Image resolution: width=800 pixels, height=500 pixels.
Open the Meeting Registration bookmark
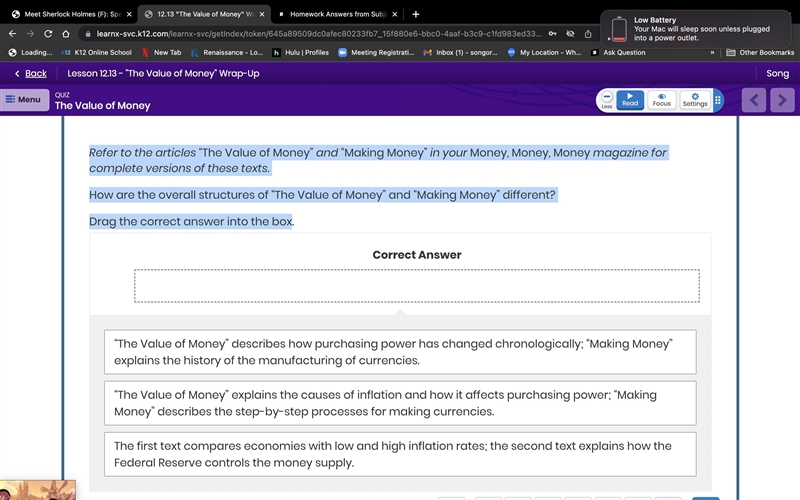(377, 52)
